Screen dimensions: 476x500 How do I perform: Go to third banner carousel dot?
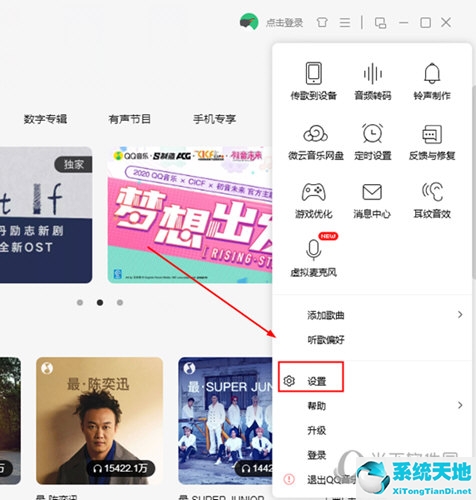120,302
